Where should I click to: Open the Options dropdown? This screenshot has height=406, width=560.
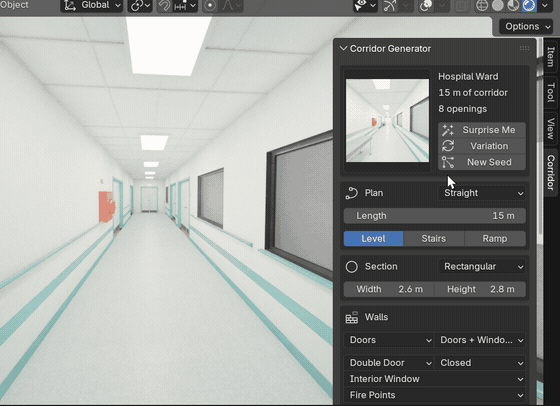click(x=526, y=26)
